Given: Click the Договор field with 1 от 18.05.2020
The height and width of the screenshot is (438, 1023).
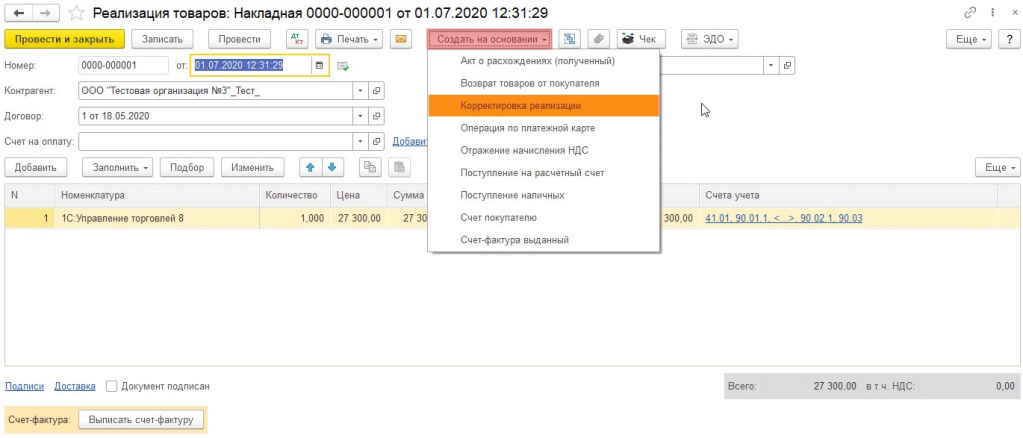Looking at the screenshot, I should [x=215, y=116].
